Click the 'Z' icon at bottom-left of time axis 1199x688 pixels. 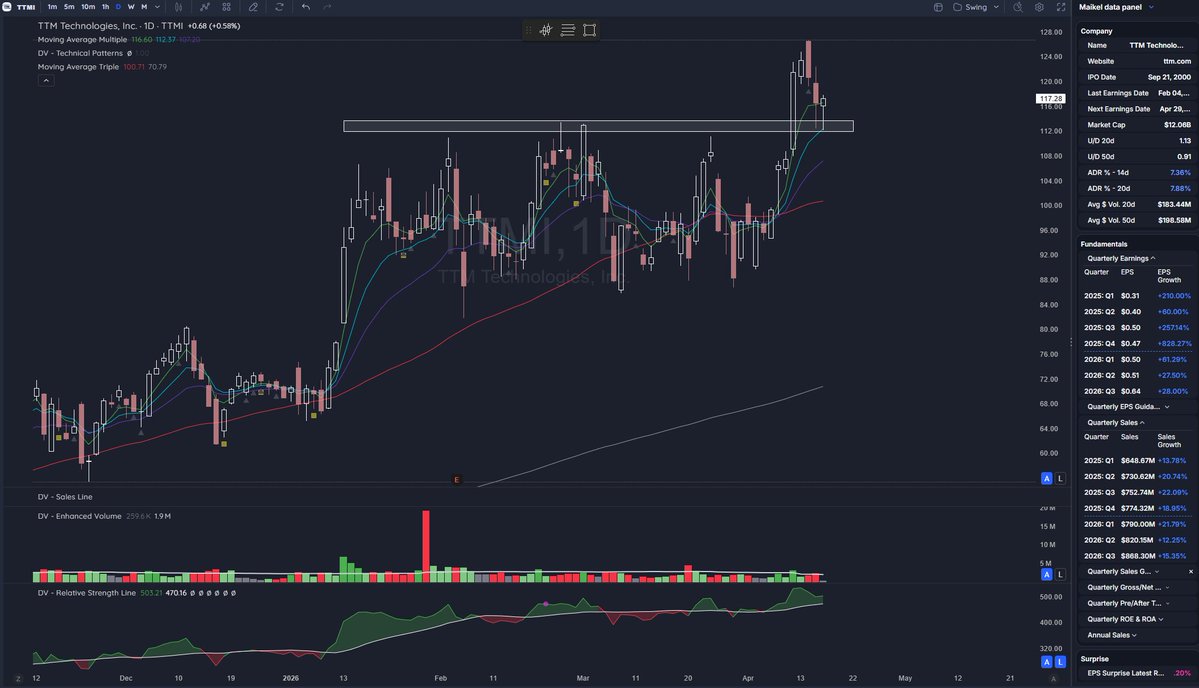pos(18,679)
